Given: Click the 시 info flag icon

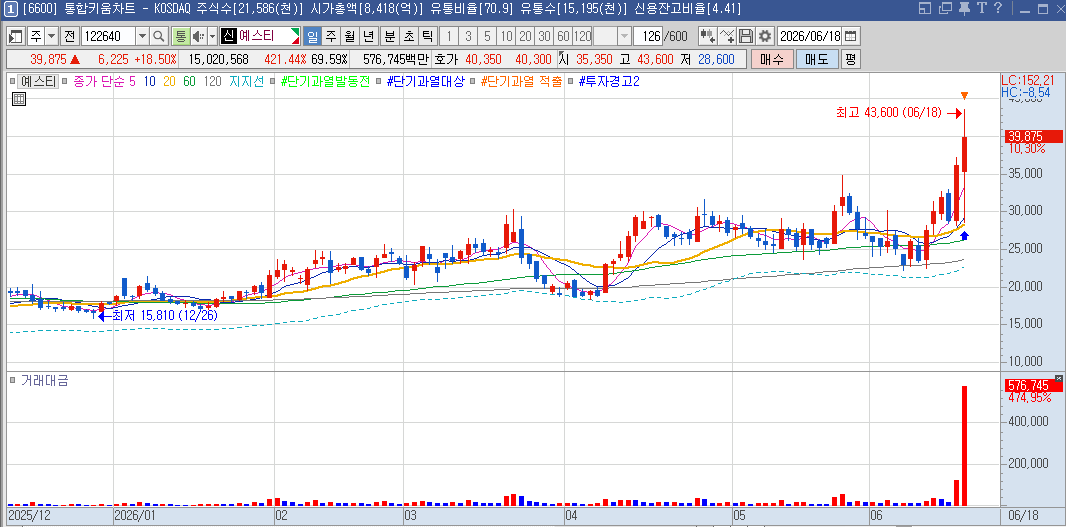Looking at the screenshot, I should tap(562, 59).
